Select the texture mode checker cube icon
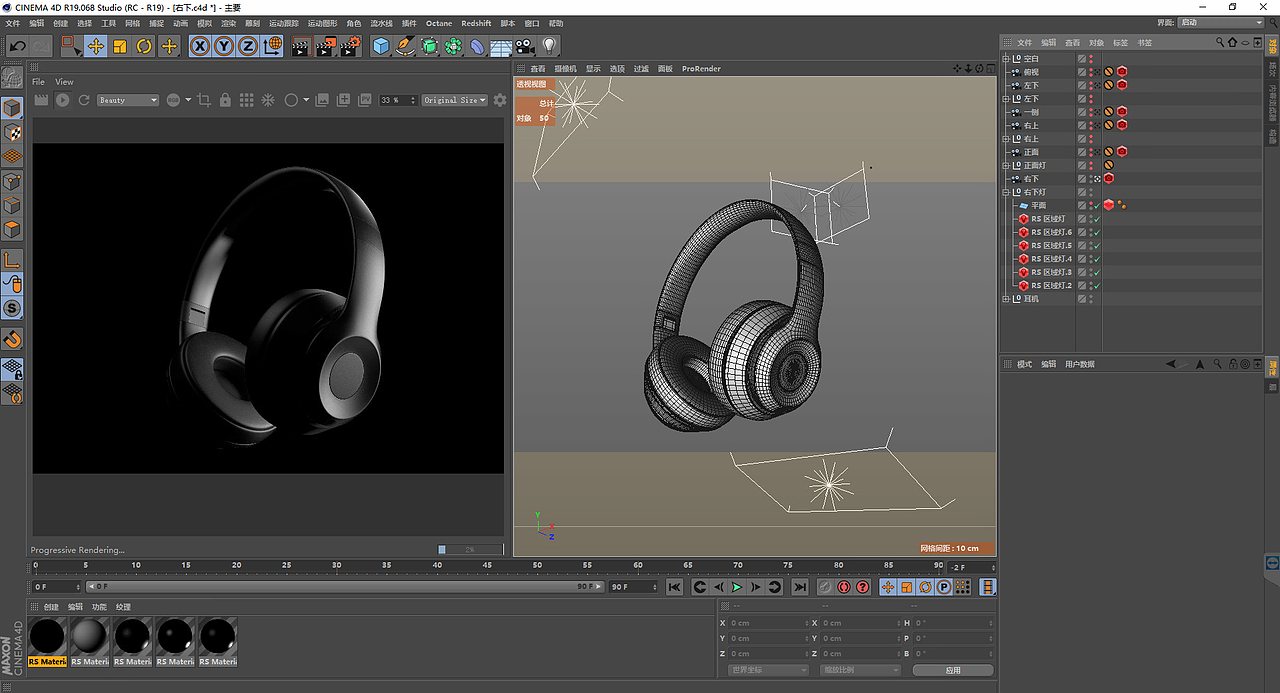 pyautogui.click(x=12, y=132)
